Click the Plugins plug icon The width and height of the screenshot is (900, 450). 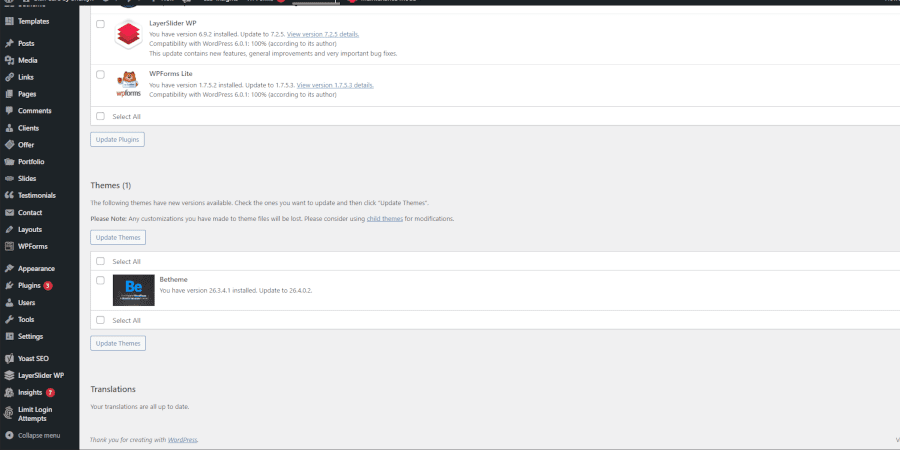(9, 285)
